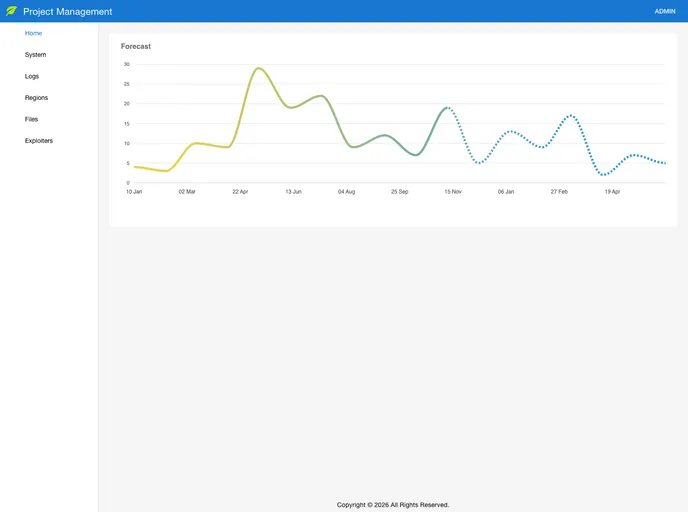Open the System sidebar item

tap(36, 54)
